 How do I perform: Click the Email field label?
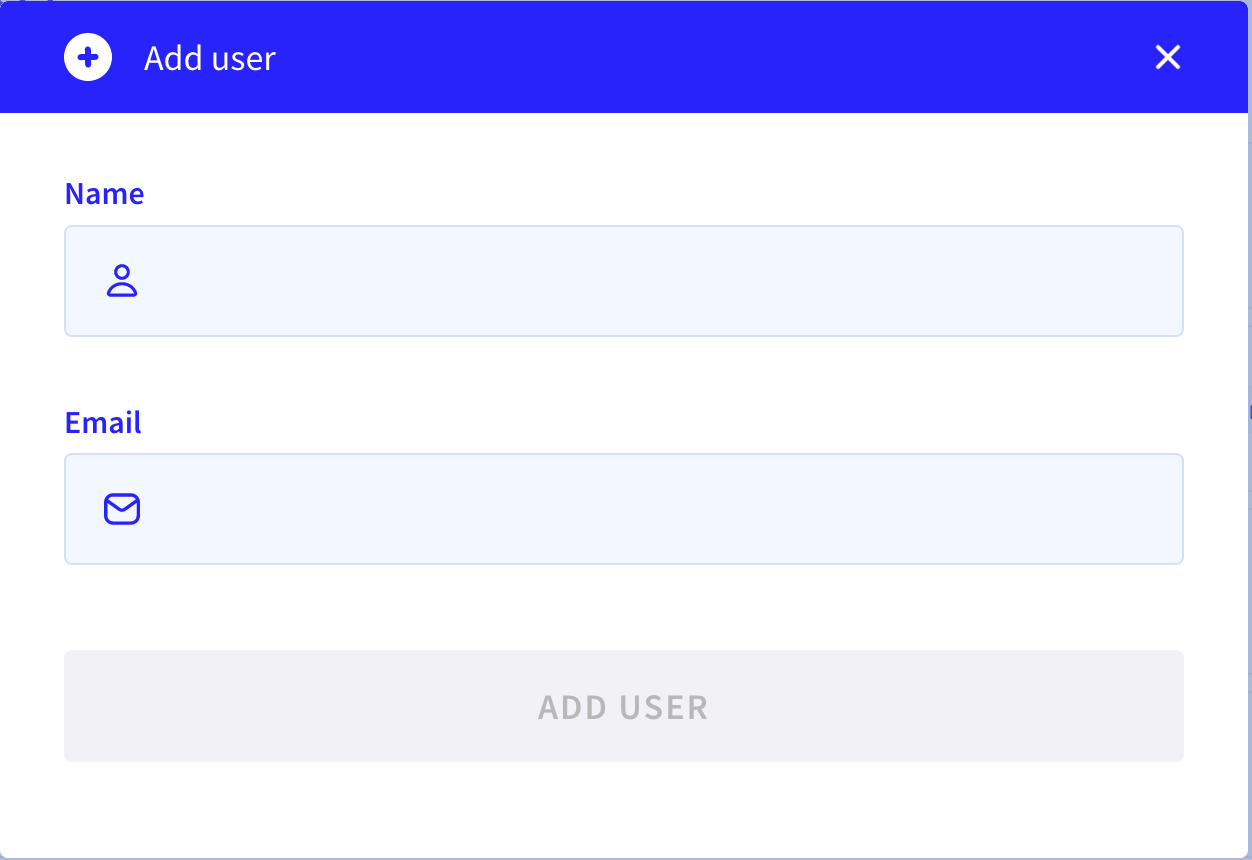click(x=103, y=422)
